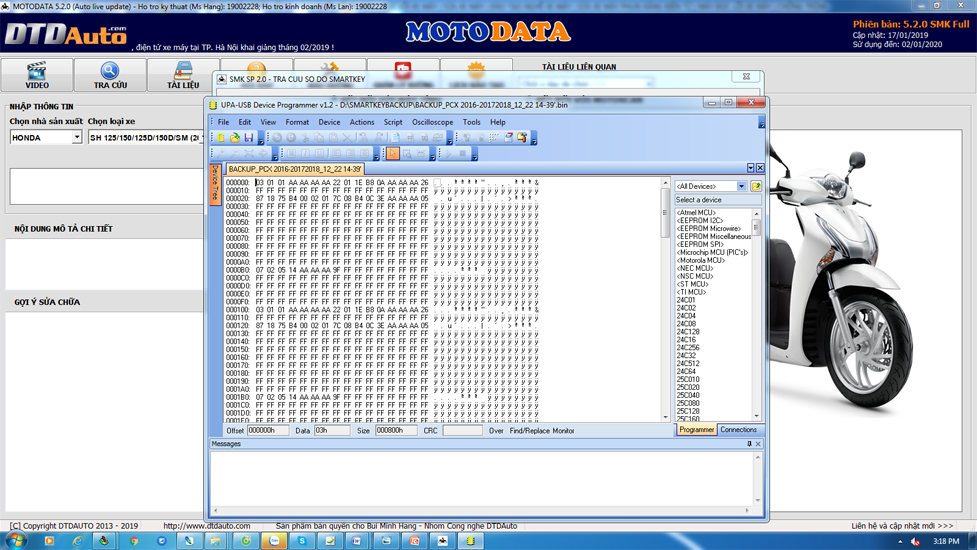
Task: Click the zoom-in magnifier toolbar icon
Action: (x=221, y=153)
